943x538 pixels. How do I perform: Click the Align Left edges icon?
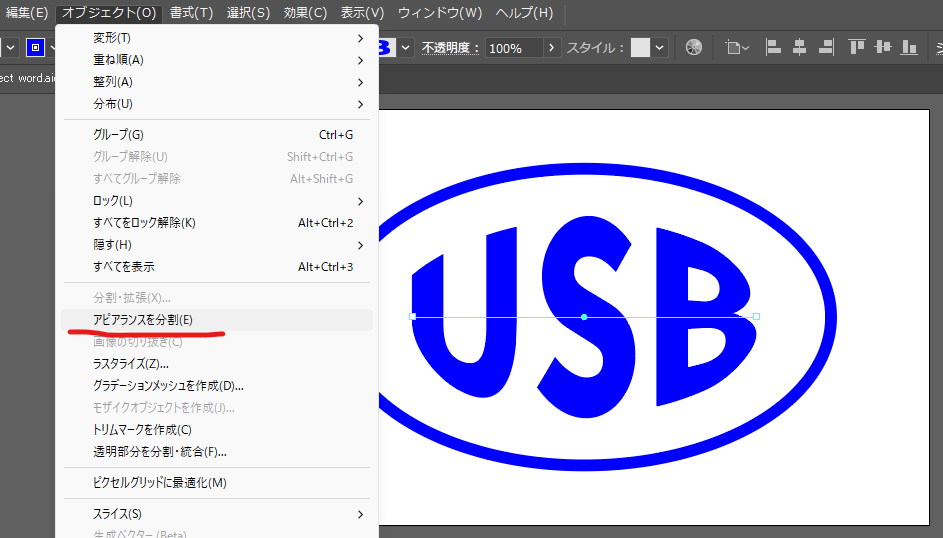773,47
